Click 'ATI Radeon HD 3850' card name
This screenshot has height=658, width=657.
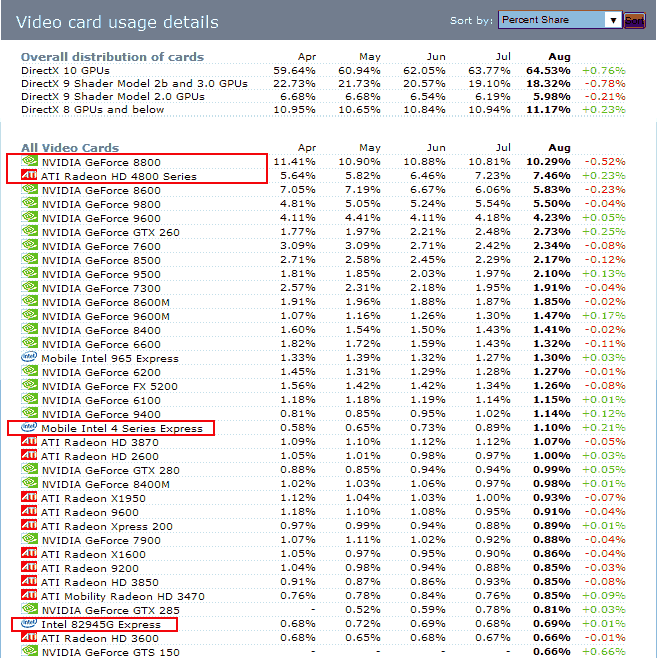coord(100,582)
